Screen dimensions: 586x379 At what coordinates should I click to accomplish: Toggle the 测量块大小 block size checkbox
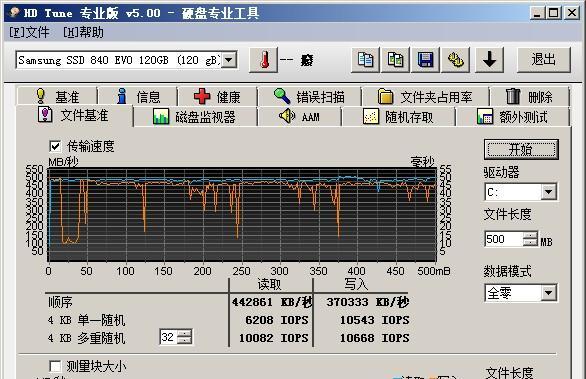tap(55, 366)
